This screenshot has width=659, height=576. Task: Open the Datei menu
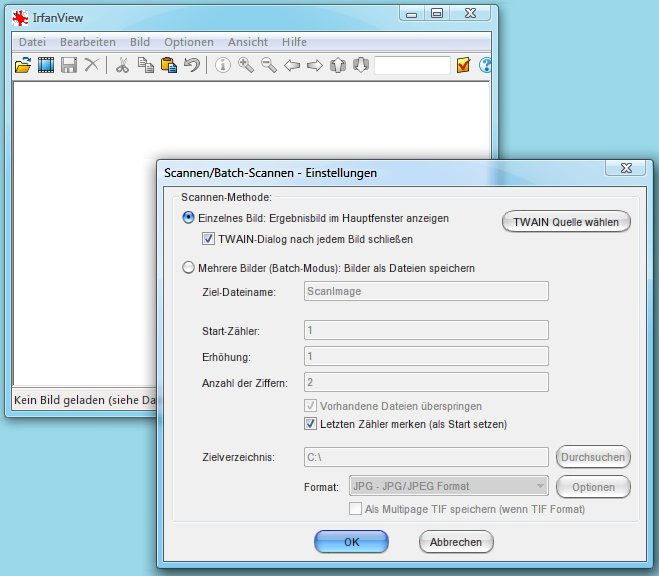[x=32, y=42]
